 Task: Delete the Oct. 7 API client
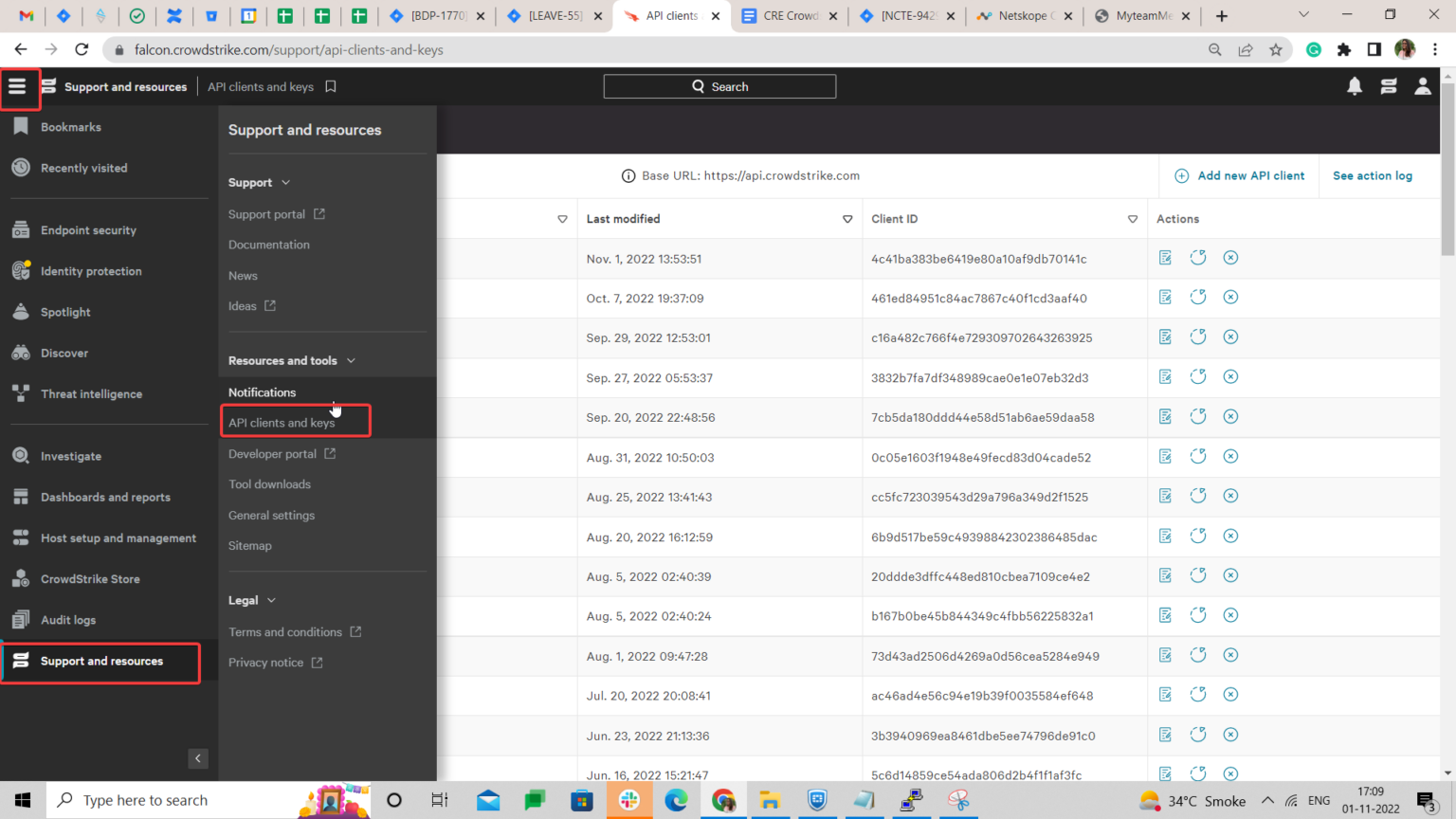point(1230,297)
